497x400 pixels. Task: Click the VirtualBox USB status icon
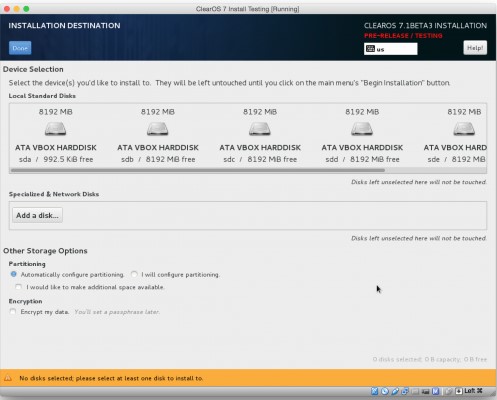395,391
